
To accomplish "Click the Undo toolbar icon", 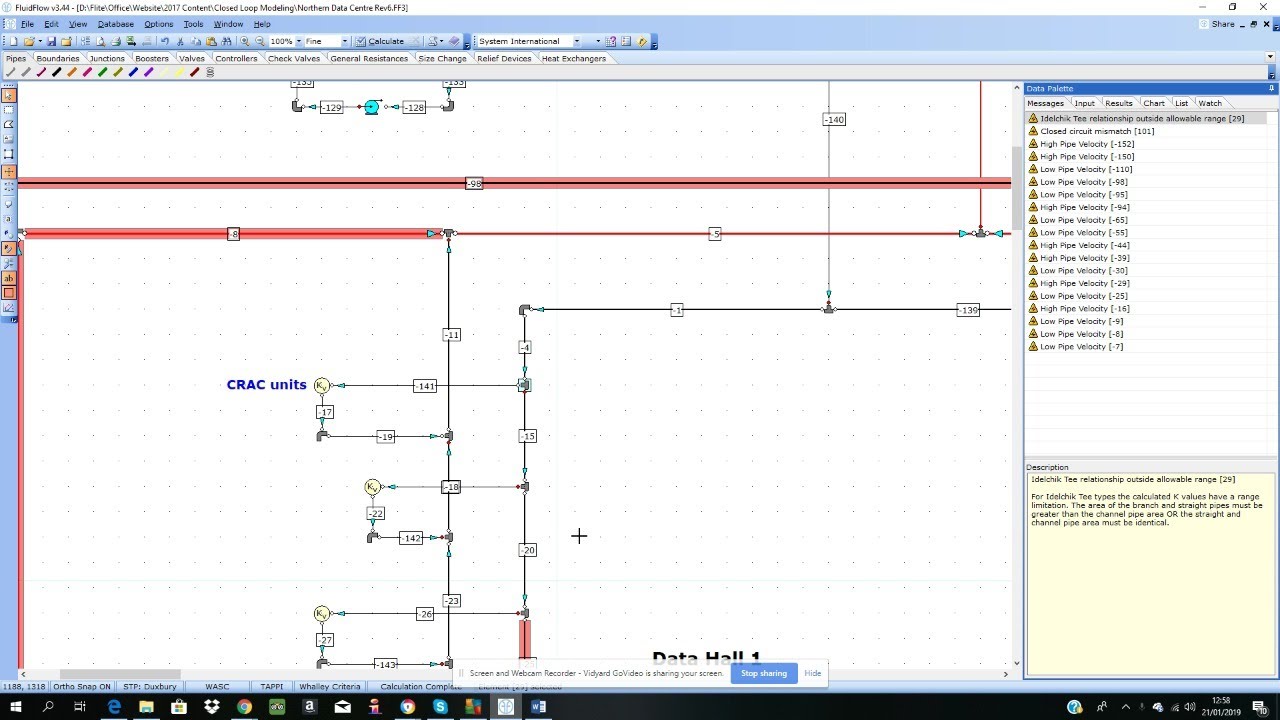I will point(165,41).
